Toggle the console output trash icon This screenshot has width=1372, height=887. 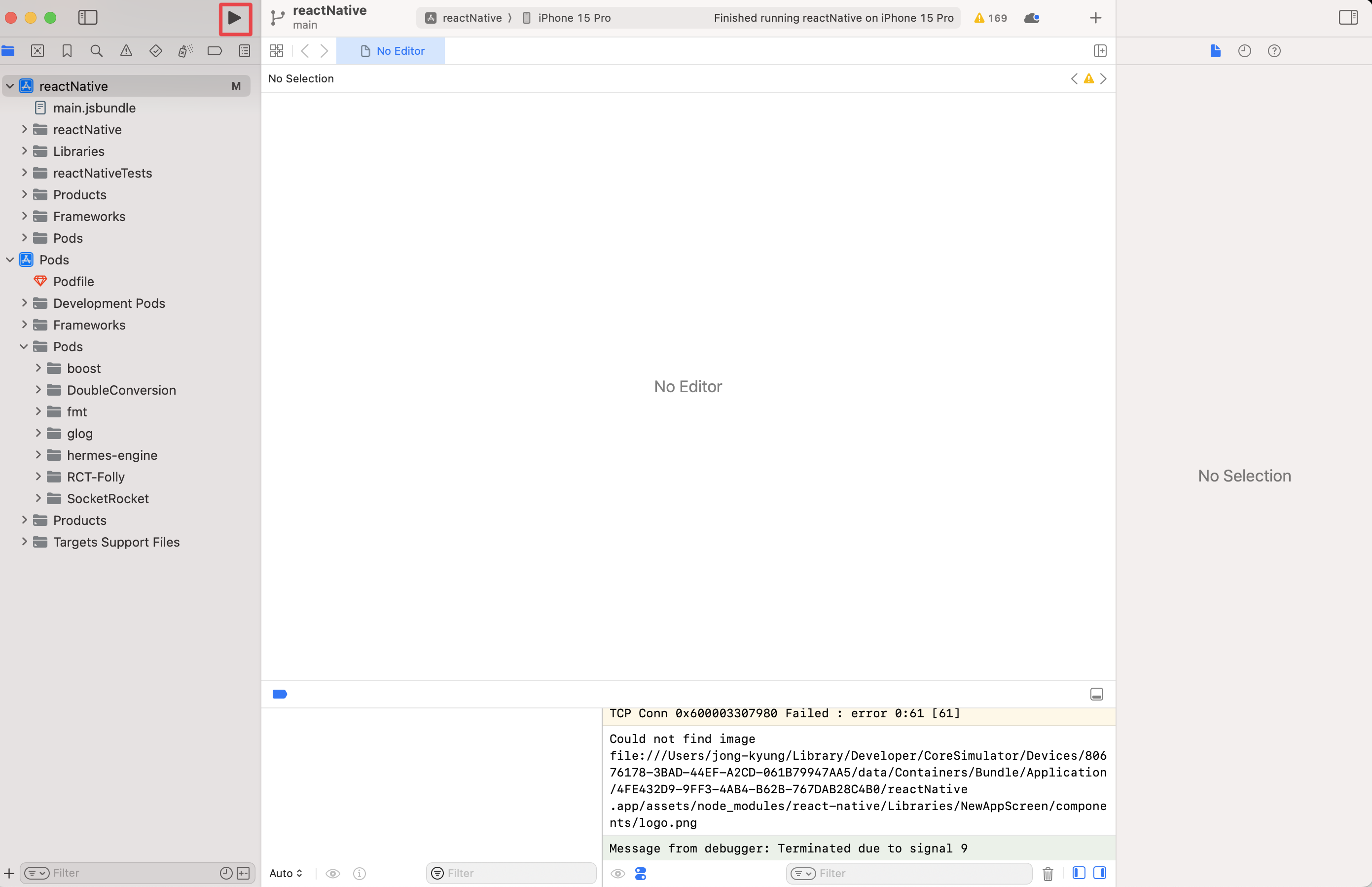pos(1049,873)
